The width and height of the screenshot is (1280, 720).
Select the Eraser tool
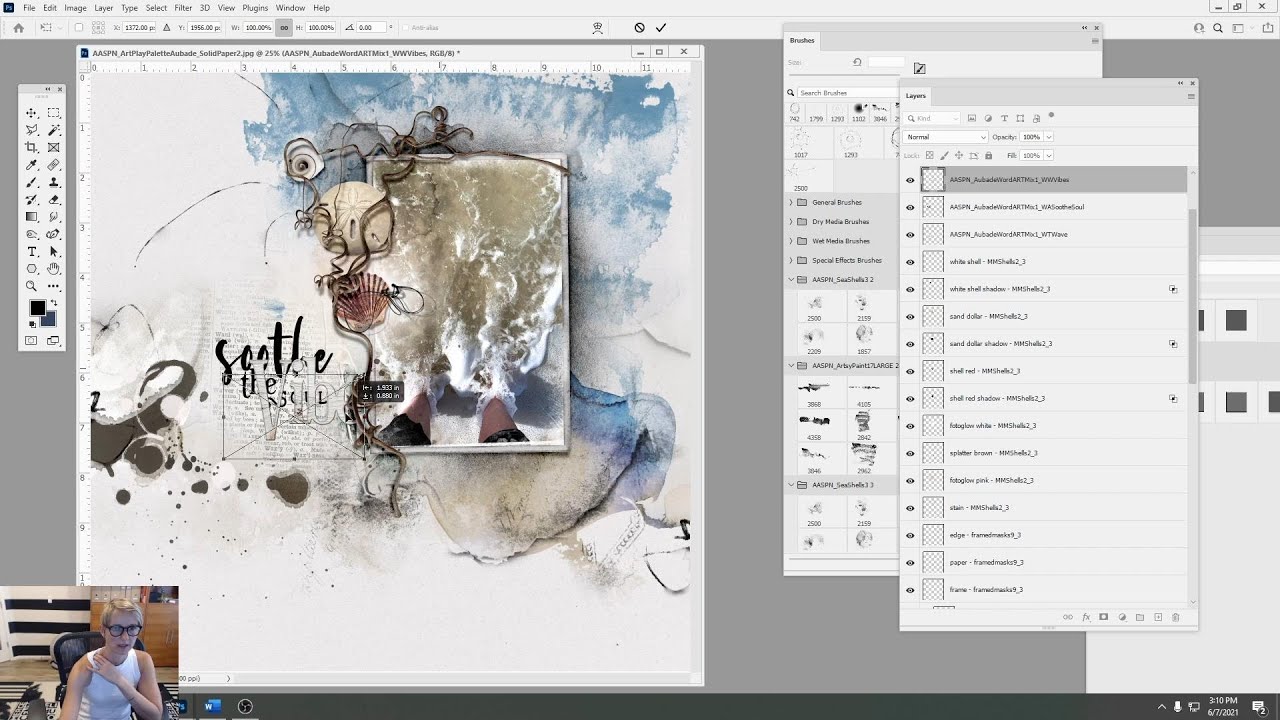[53, 199]
